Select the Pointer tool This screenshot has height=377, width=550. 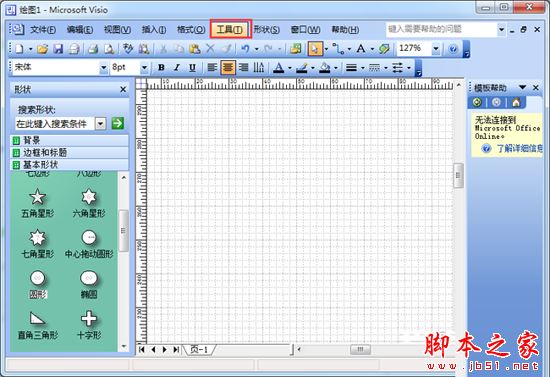[315, 49]
